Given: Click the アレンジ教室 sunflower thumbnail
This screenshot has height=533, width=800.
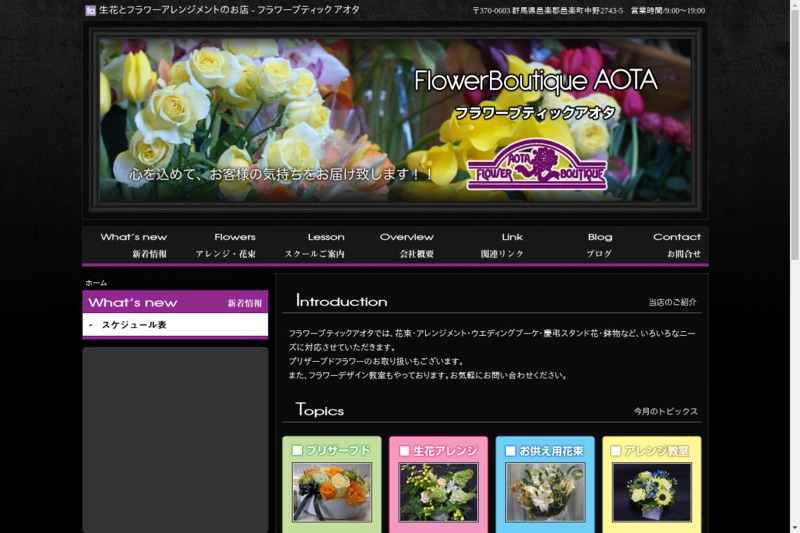Looking at the screenshot, I should pyautogui.click(x=652, y=492).
